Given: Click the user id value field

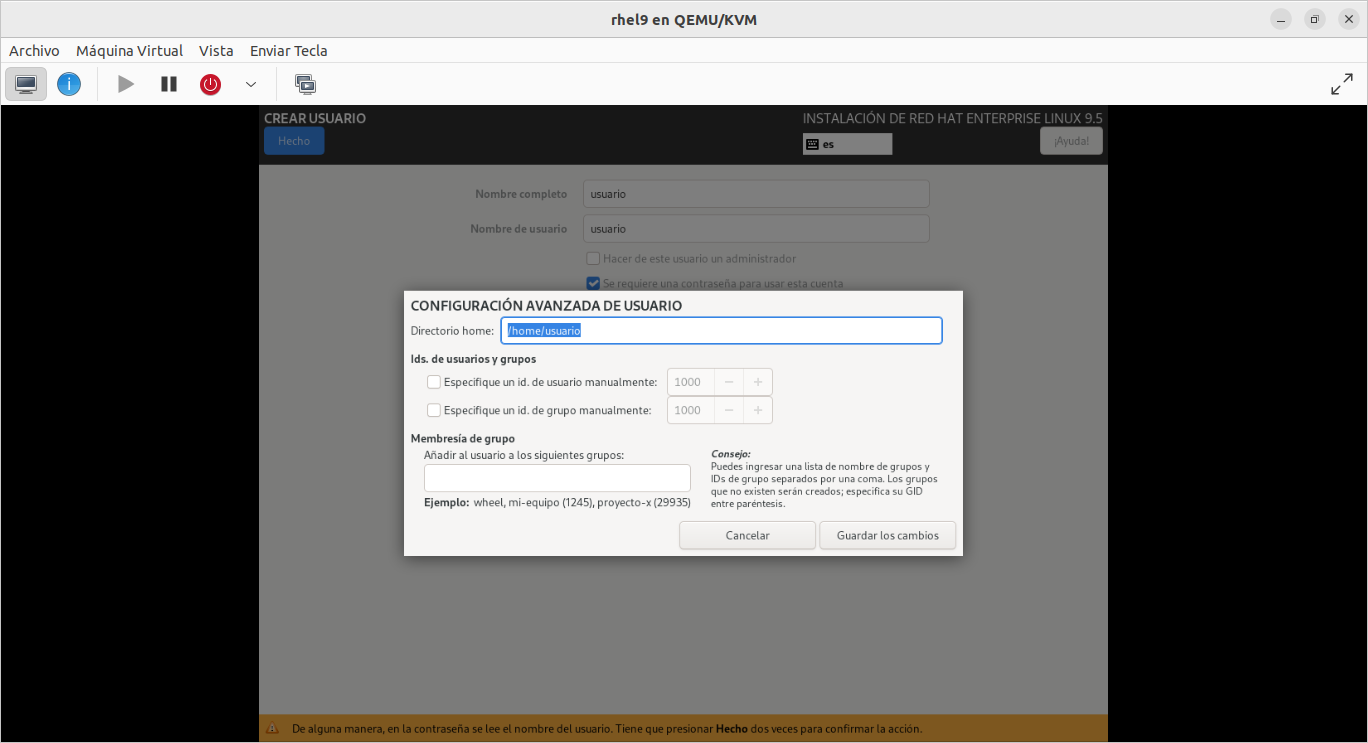Looking at the screenshot, I should 691,382.
